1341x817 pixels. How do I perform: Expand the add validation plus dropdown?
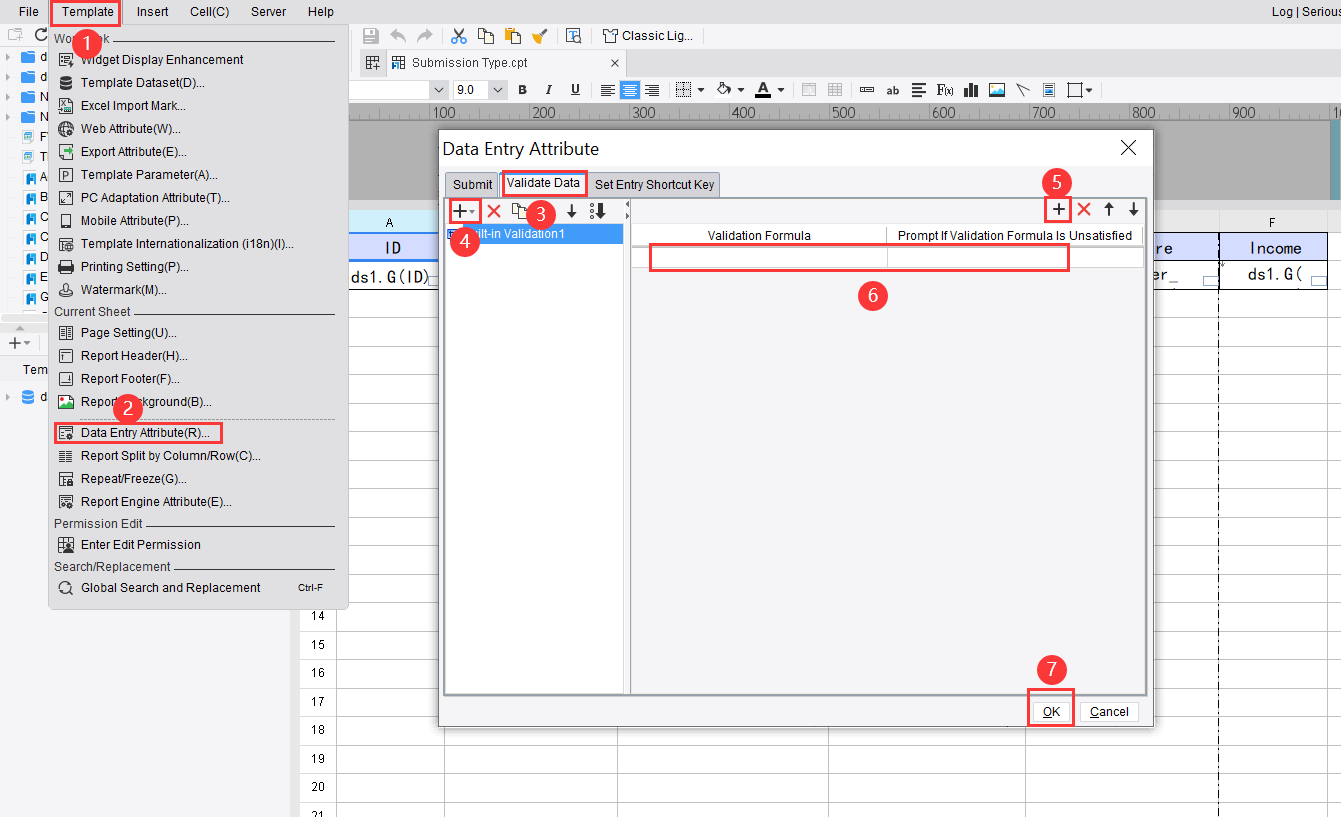coord(471,211)
